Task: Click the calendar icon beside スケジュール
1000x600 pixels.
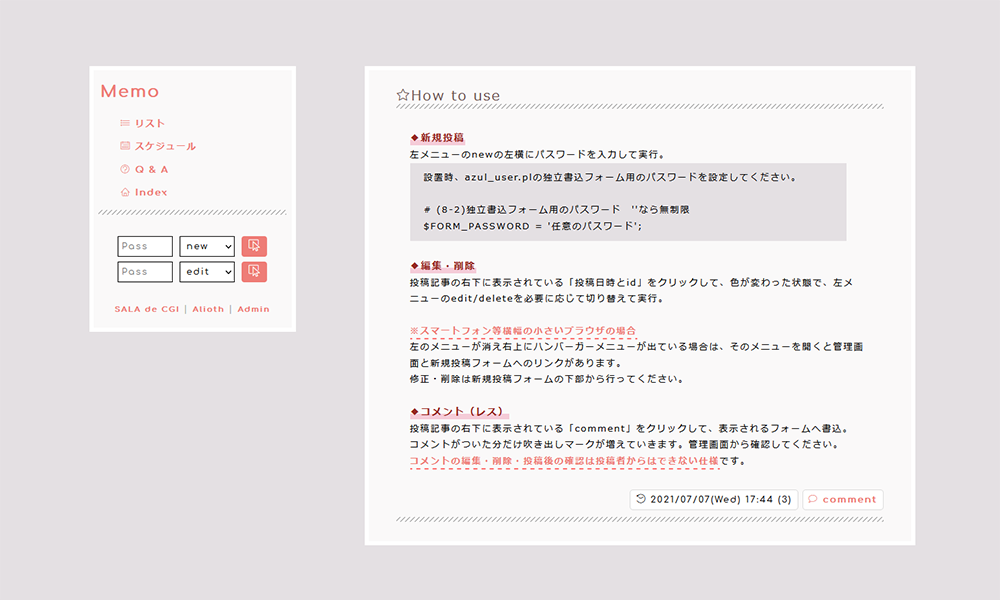Action: click(125, 146)
